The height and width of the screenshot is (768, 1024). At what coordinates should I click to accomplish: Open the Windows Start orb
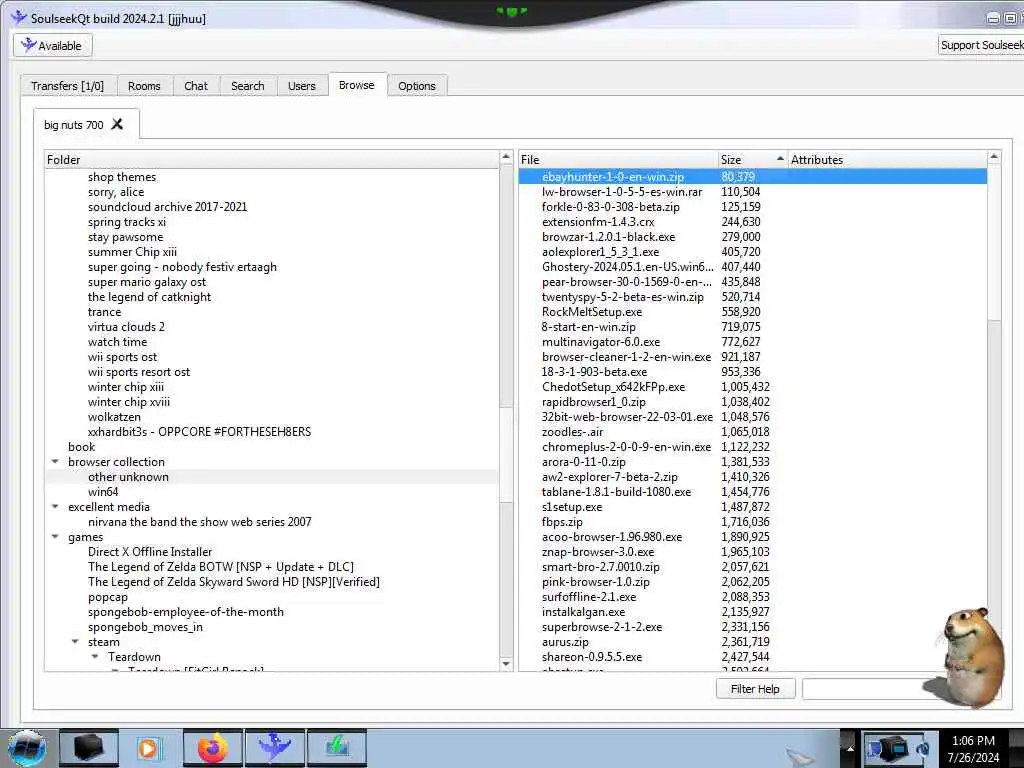(x=27, y=748)
